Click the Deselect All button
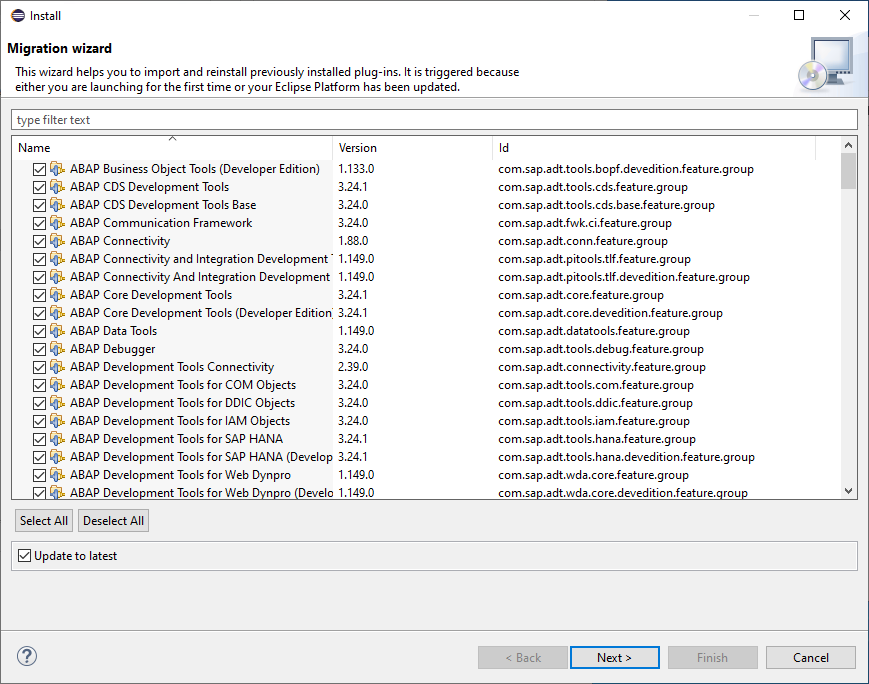 point(113,520)
